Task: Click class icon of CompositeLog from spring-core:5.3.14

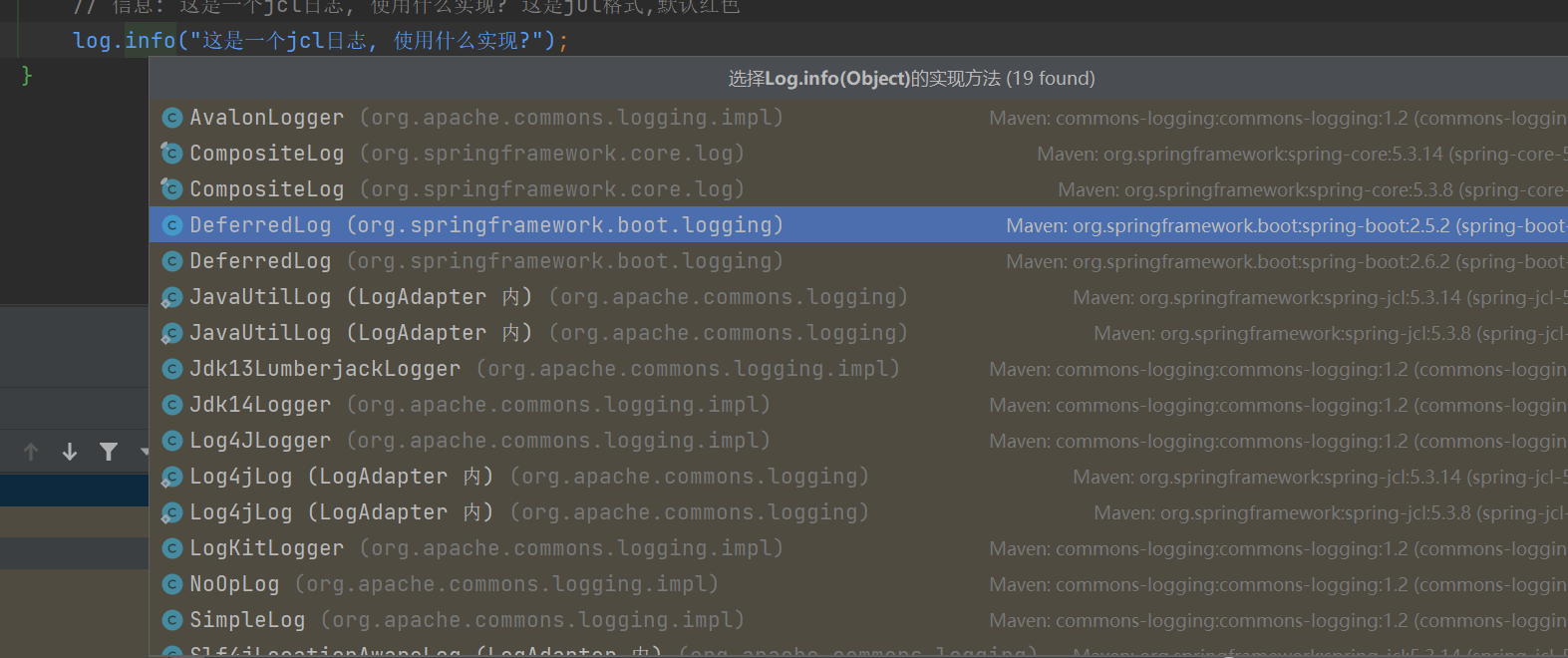Action: point(172,154)
